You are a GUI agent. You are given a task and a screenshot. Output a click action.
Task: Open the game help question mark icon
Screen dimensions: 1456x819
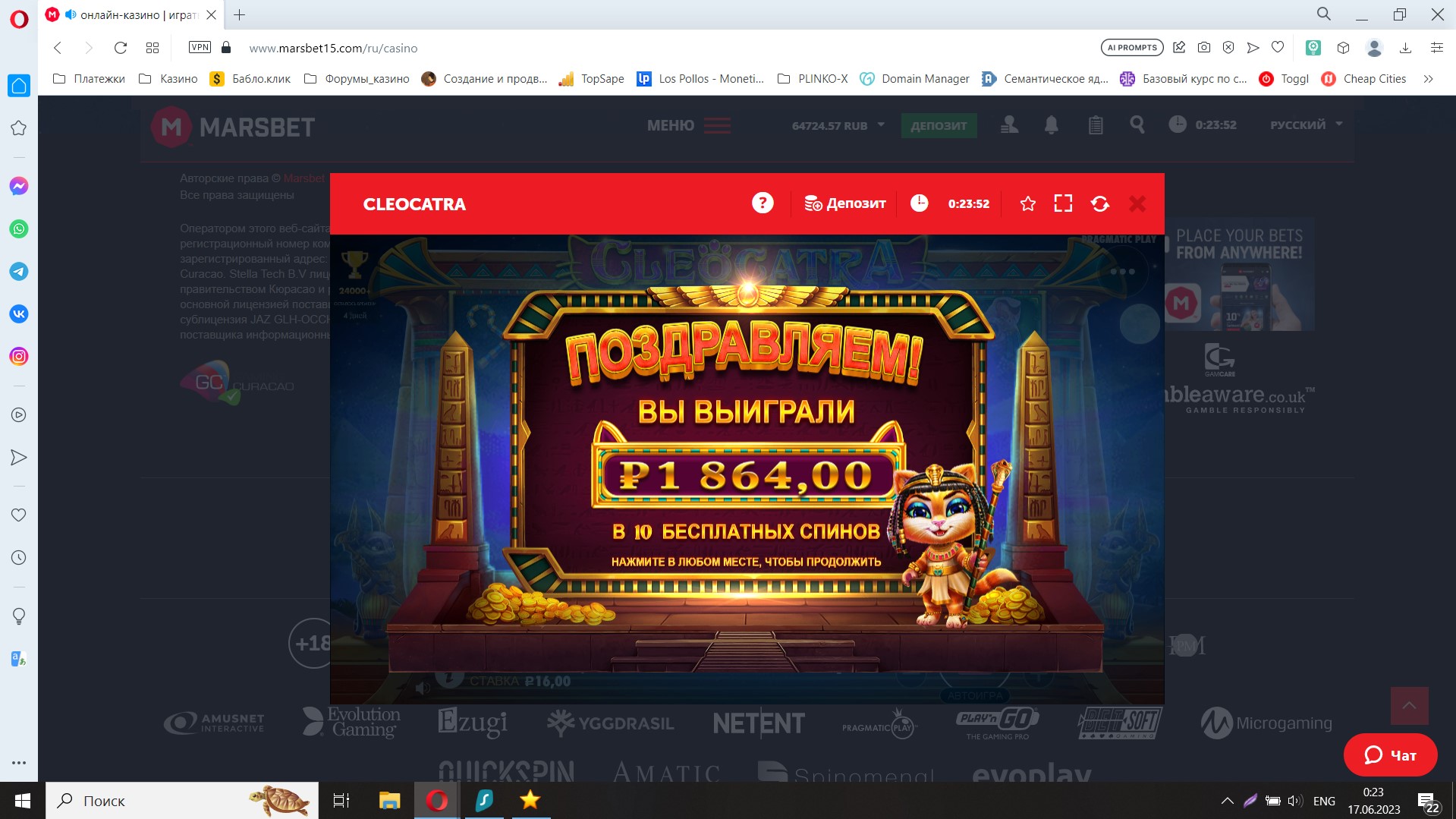763,203
